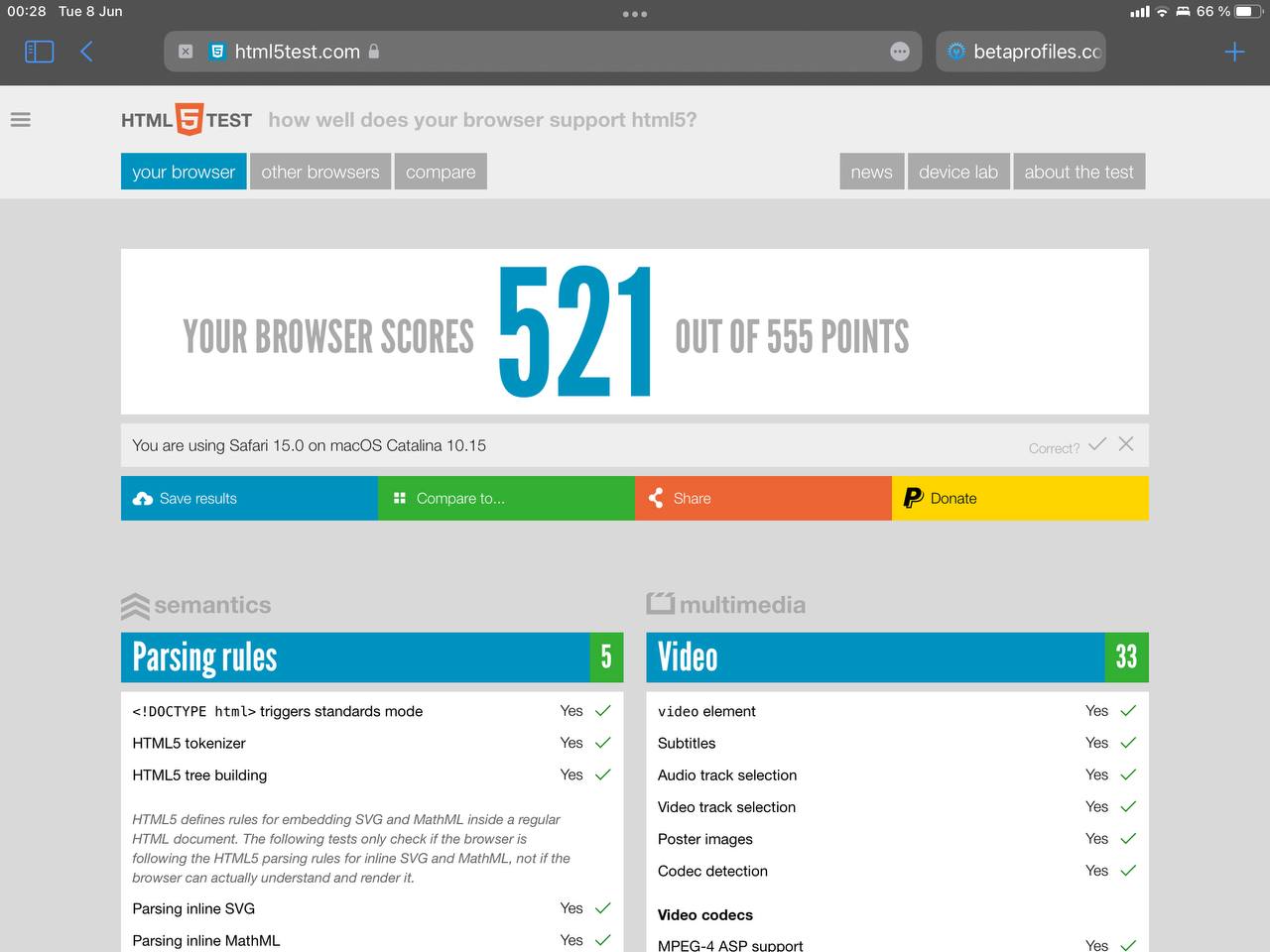Click the 'Subtitles' test row
1270x952 pixels.
pyautogui.click(x=897, y=743)
